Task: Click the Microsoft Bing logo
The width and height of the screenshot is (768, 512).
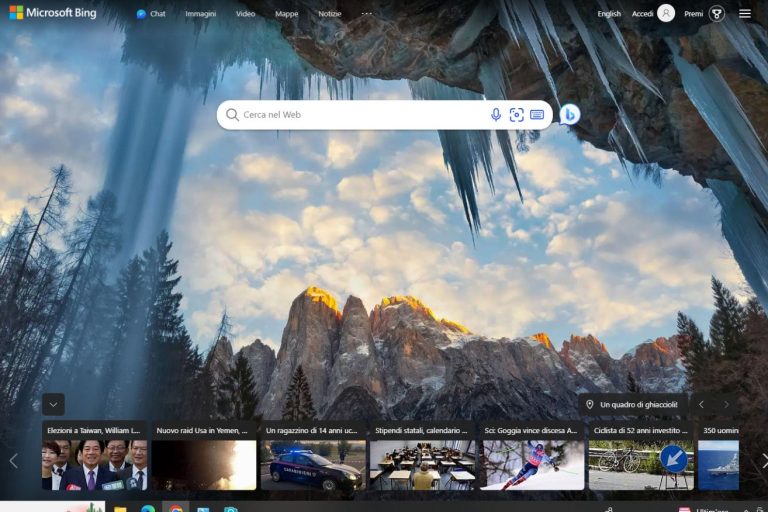Action: 53,13
